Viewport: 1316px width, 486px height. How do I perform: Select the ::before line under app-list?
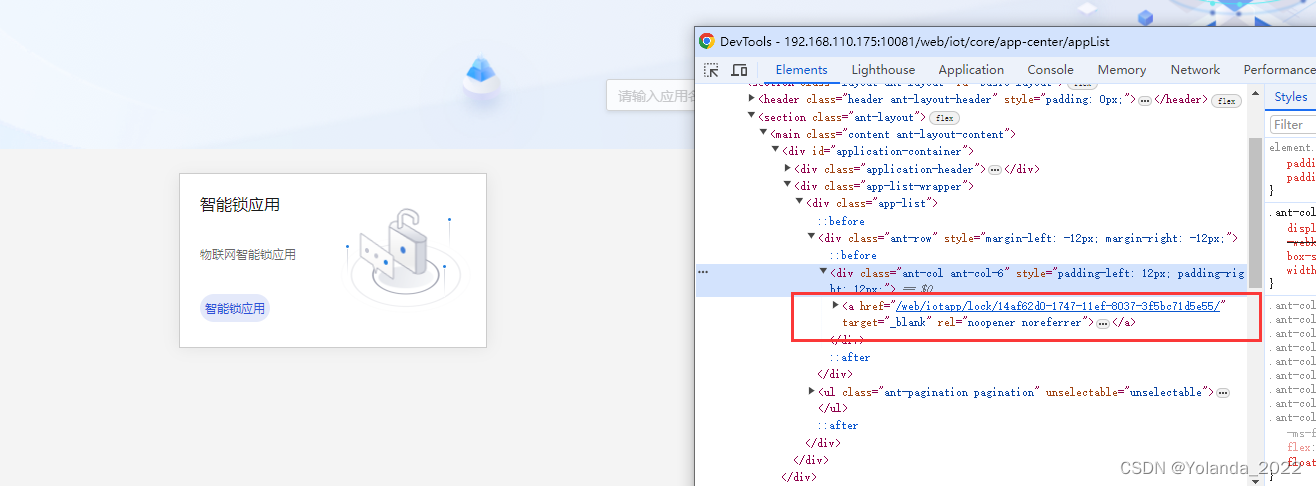841,221
